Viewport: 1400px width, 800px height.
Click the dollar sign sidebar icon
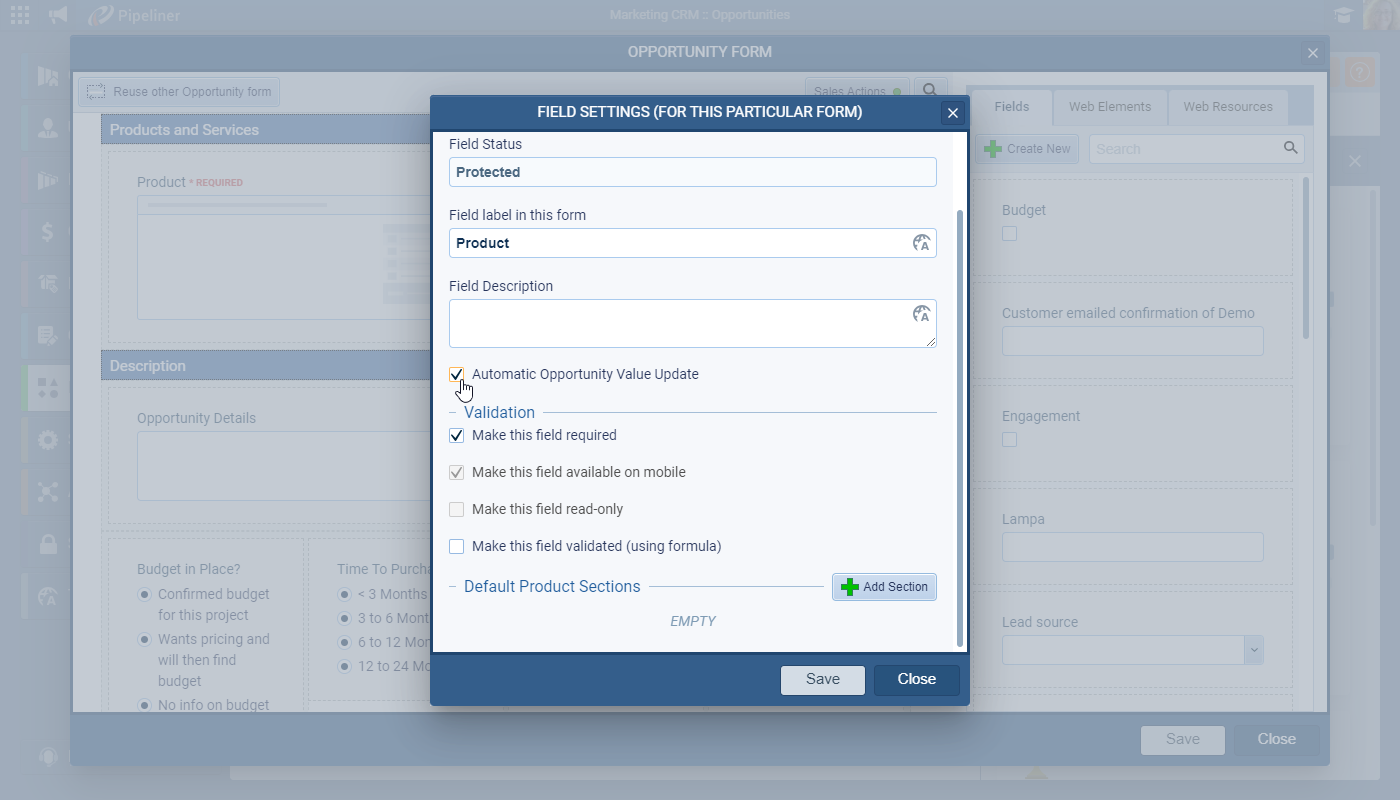tap(47, 232)
